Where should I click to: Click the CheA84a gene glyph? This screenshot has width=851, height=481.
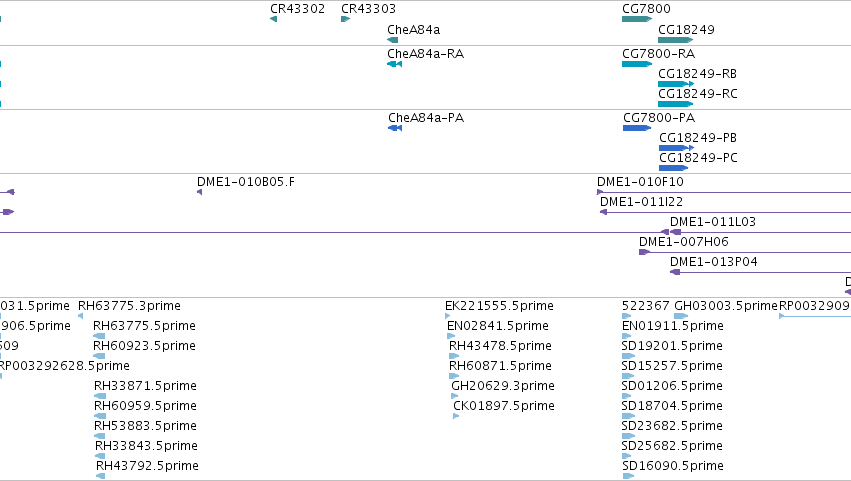tap(392, 40)
